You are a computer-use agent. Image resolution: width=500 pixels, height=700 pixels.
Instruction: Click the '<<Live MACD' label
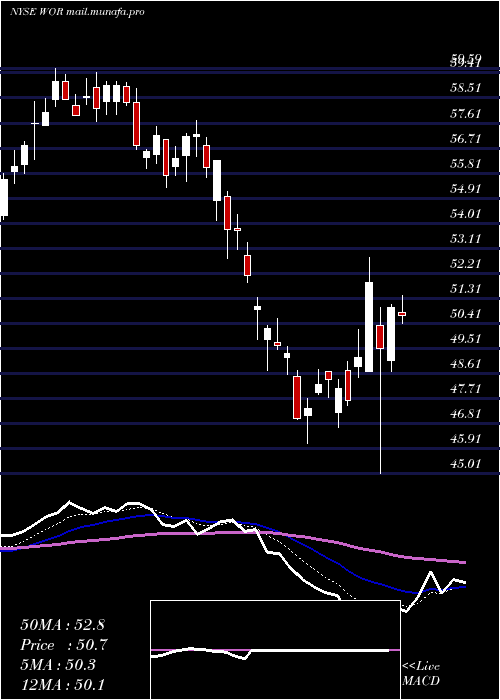click(421, 673)
